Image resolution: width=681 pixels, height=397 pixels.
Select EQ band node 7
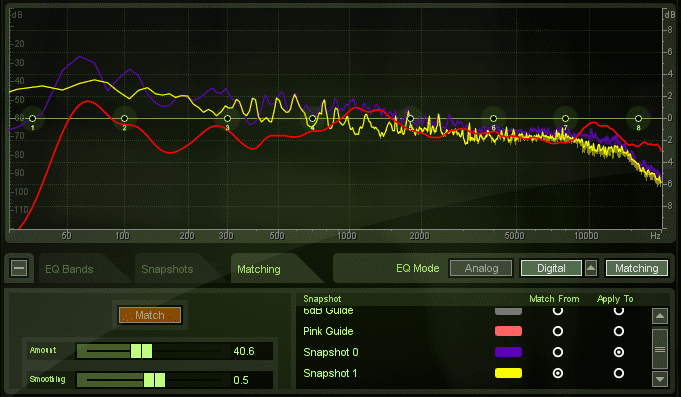pyautogui.click(x=565, y=118)
